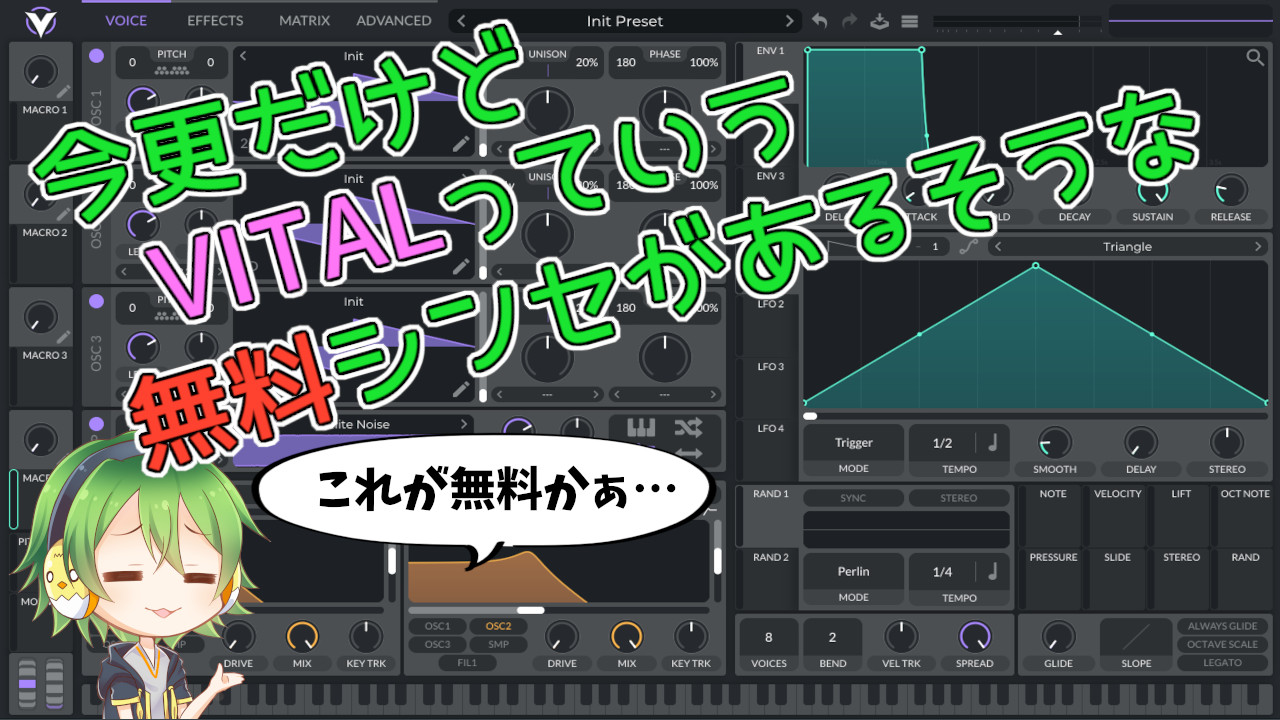1280x720 pixels.
Task: Select LFO 3 tab
Action: 770,366
